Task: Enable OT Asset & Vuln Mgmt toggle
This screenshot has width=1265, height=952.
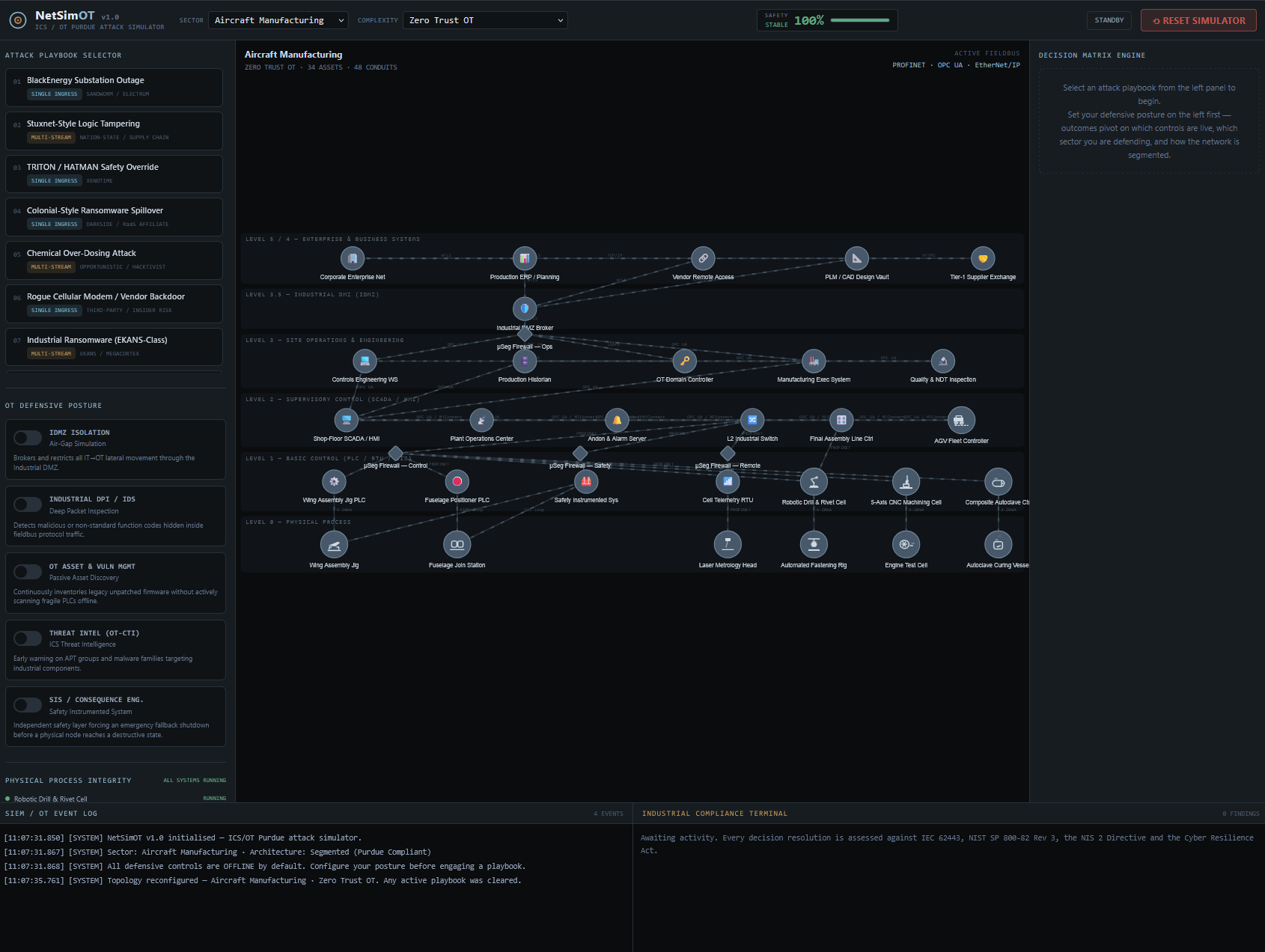Action: click(x=28, y=572)
